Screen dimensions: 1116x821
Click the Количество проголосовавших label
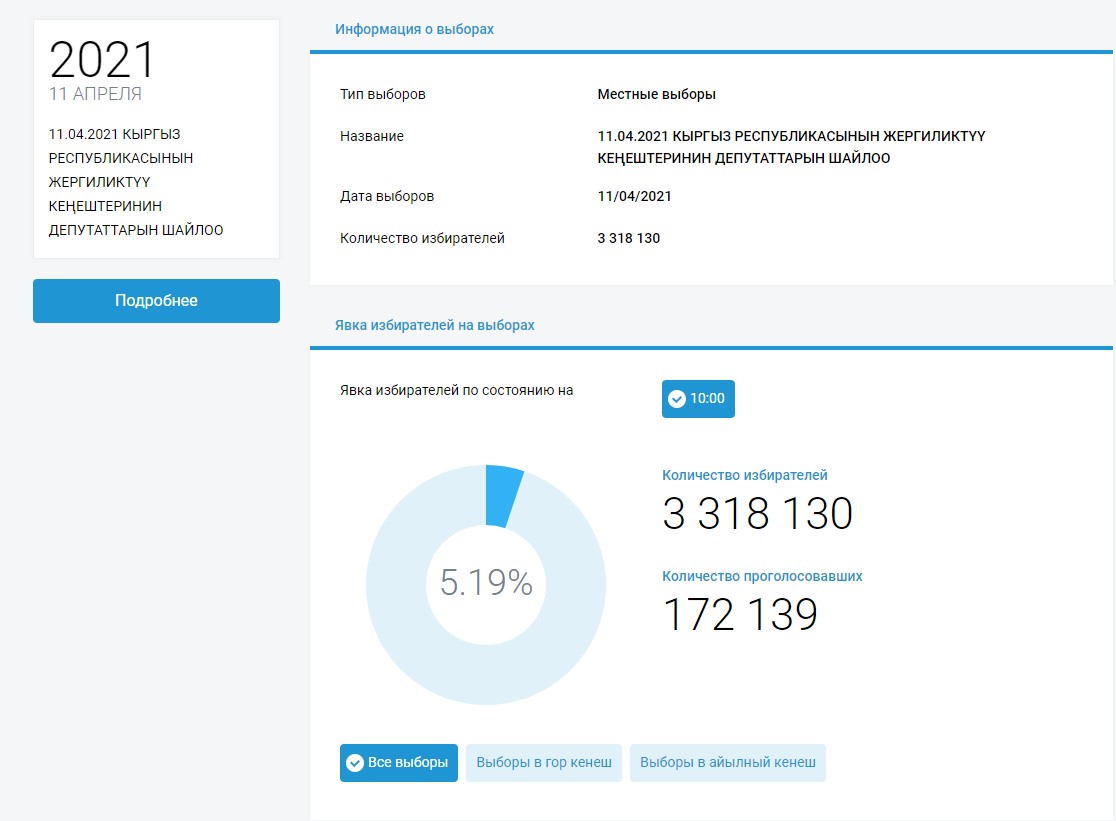762,577
